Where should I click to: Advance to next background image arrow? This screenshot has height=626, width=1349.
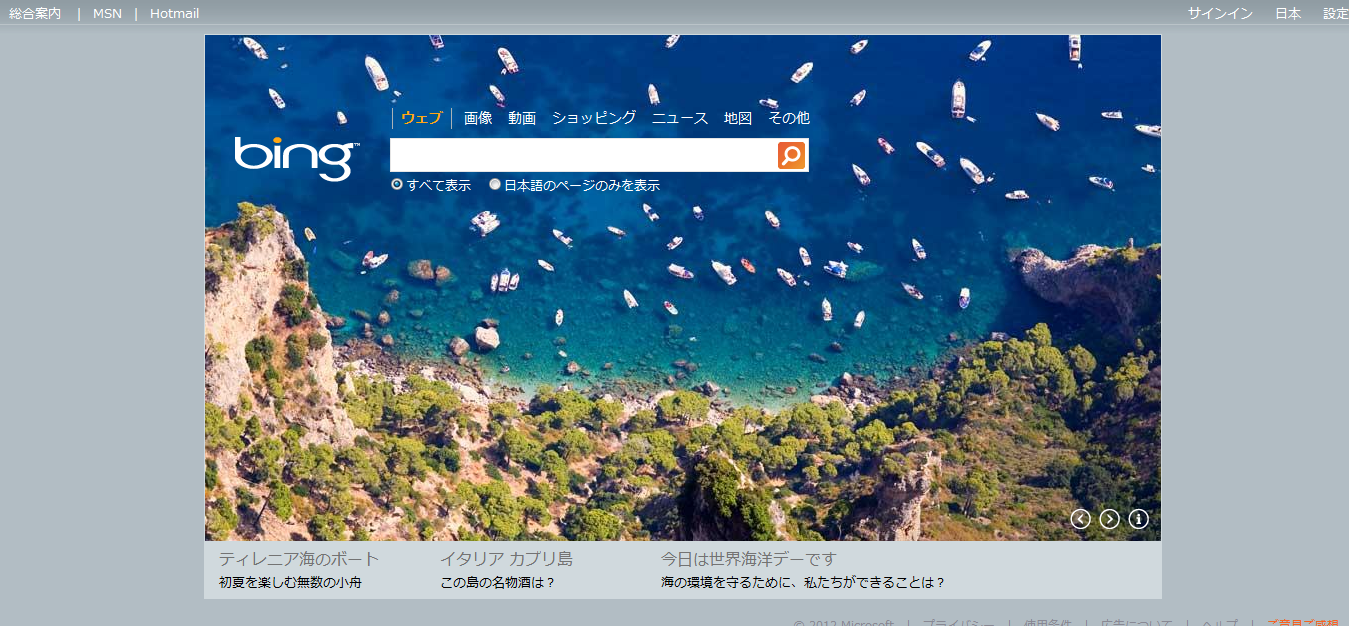[1109, 519]
